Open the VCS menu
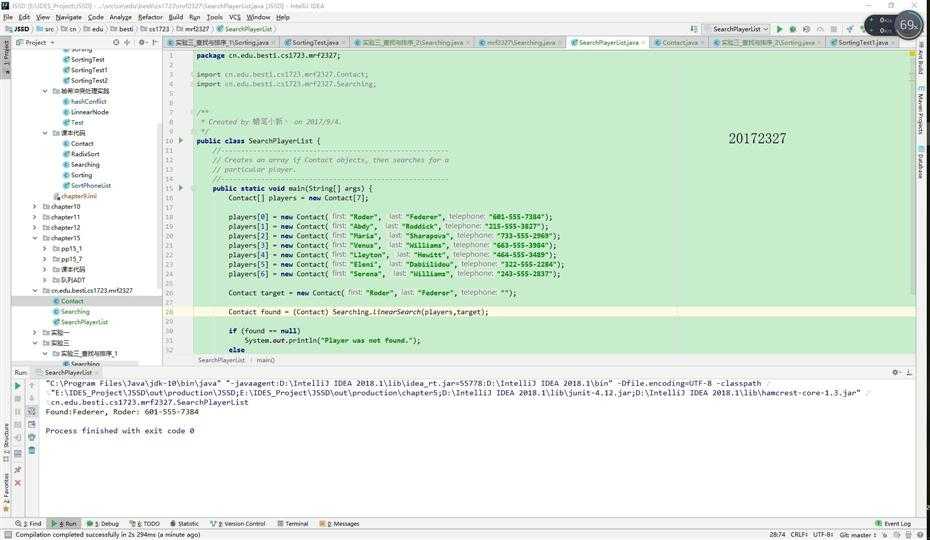The width and height of the screenshot is (930, 540). [x=235, y=17]
